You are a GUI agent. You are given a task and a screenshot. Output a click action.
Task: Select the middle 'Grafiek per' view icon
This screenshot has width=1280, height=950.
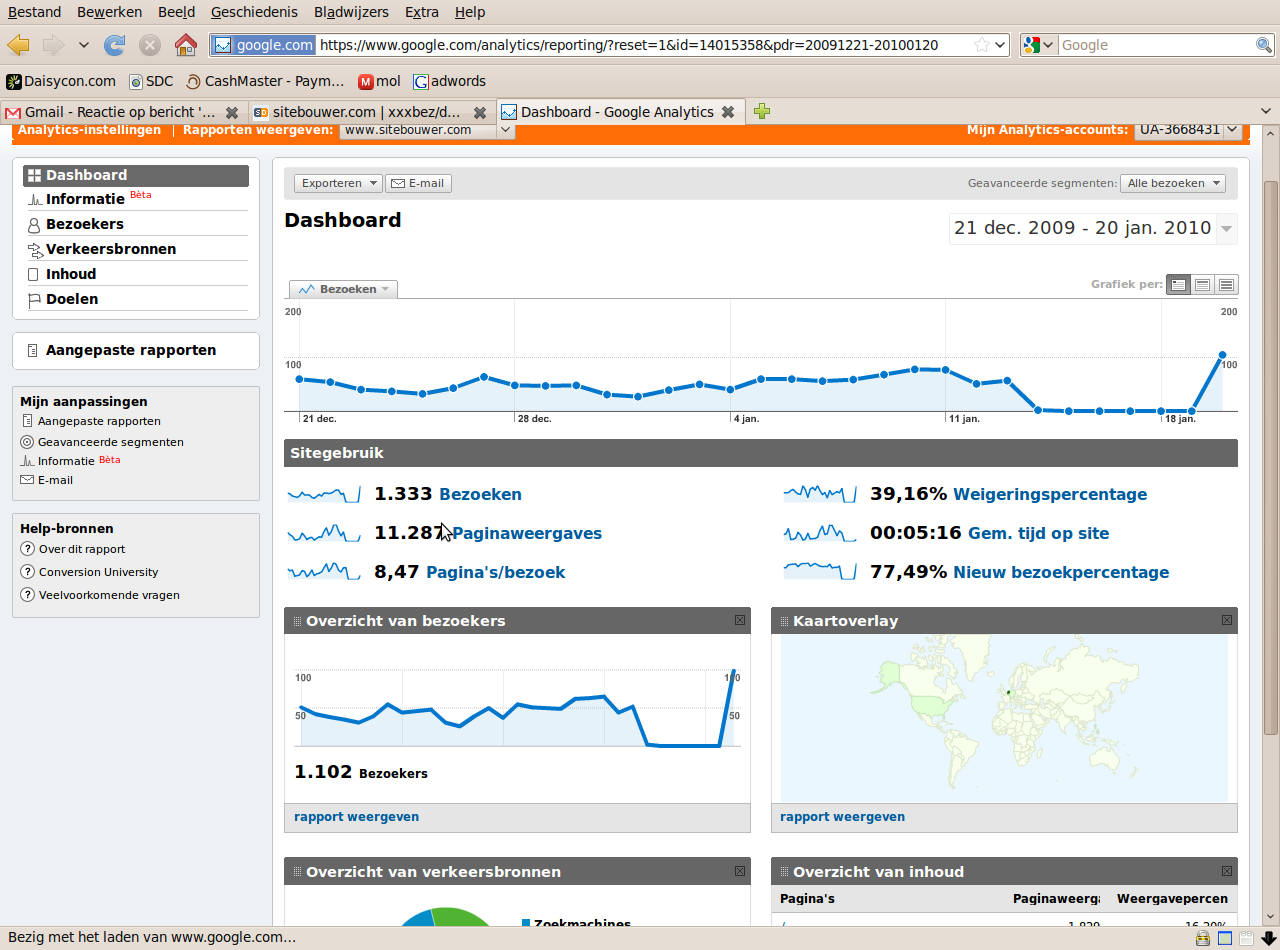coord(1203,285)
